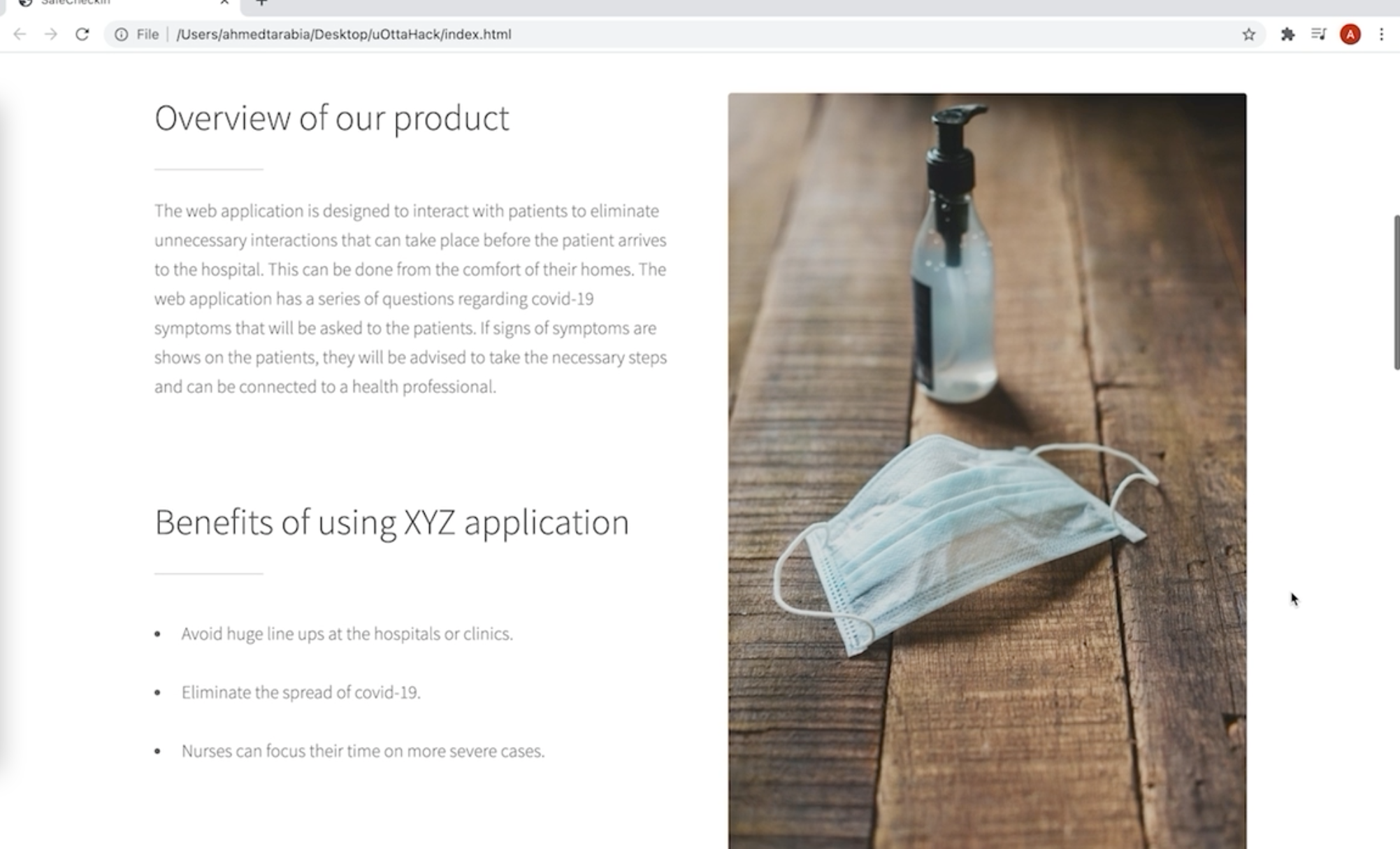Viewport: 1400px width, 849px height.
Task: Click the "Nurses can focus" bullet text
Action: click(363, 751)
